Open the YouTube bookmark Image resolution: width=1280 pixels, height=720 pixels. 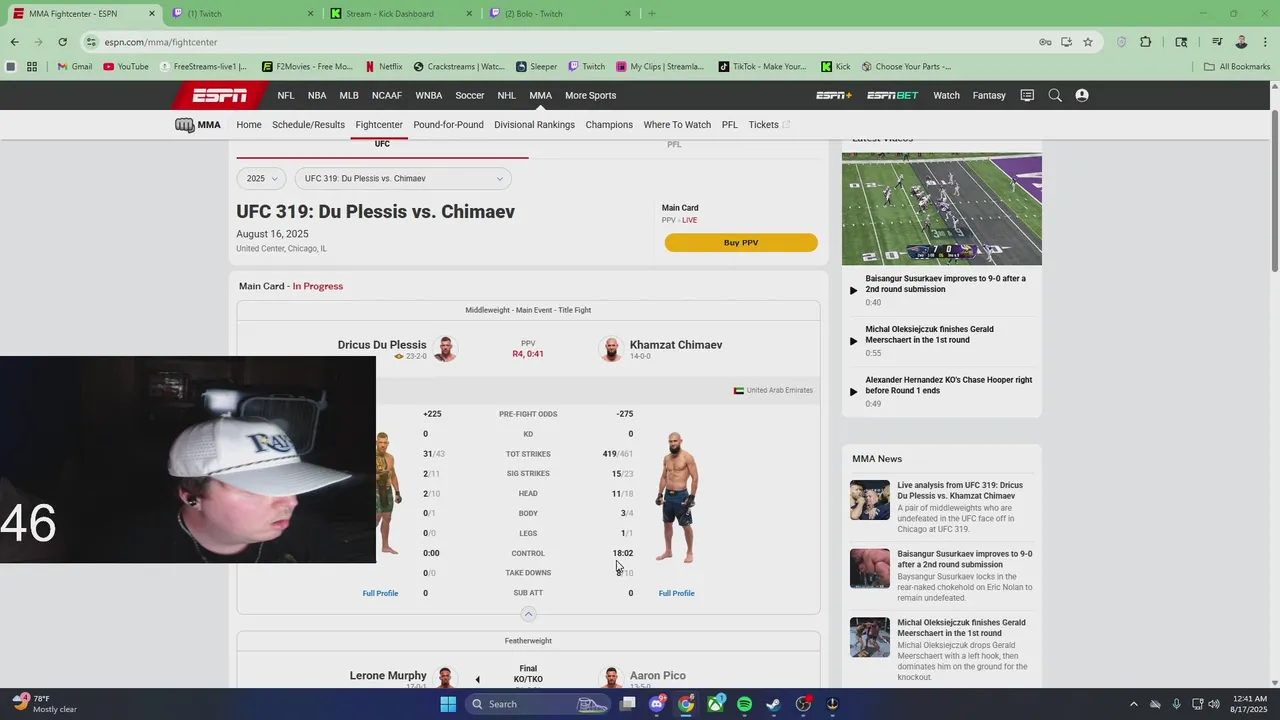(126, 67)
